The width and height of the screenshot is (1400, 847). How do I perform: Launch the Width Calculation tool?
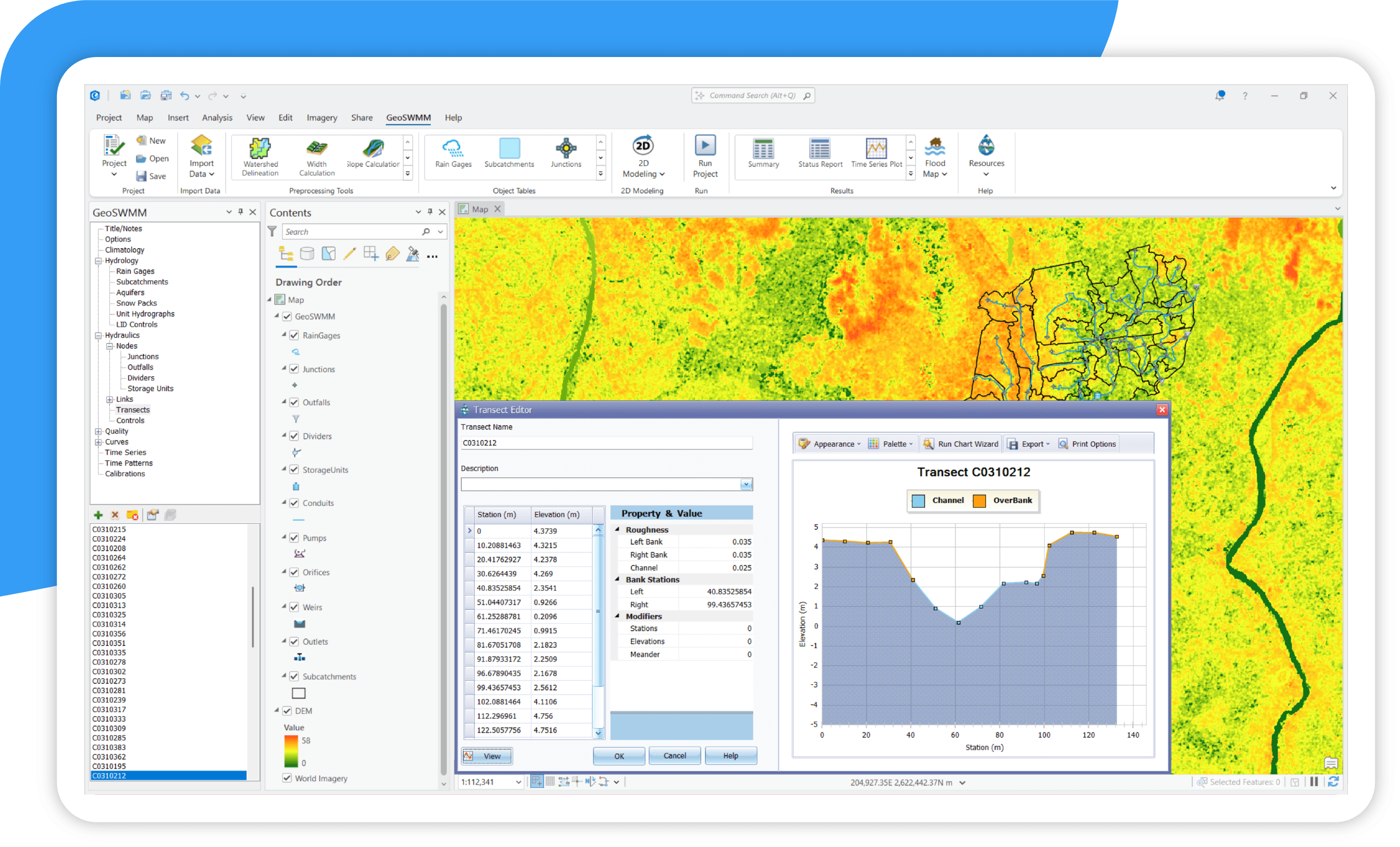(x=316, y=156)
